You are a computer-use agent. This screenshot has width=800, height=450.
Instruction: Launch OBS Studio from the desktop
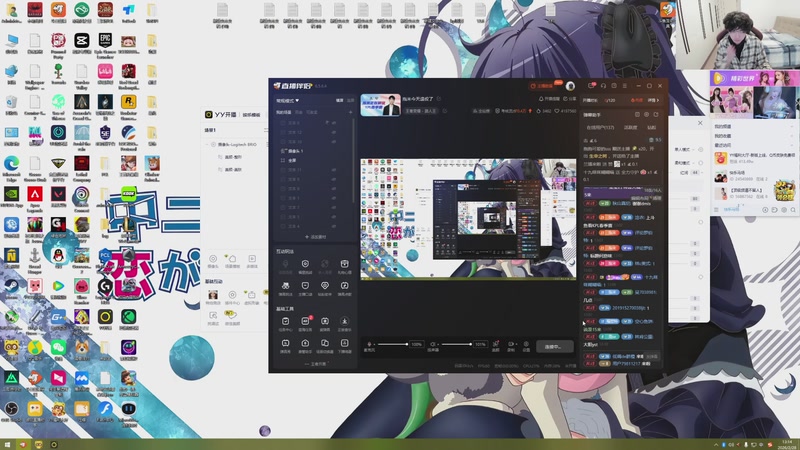[11, 409]
